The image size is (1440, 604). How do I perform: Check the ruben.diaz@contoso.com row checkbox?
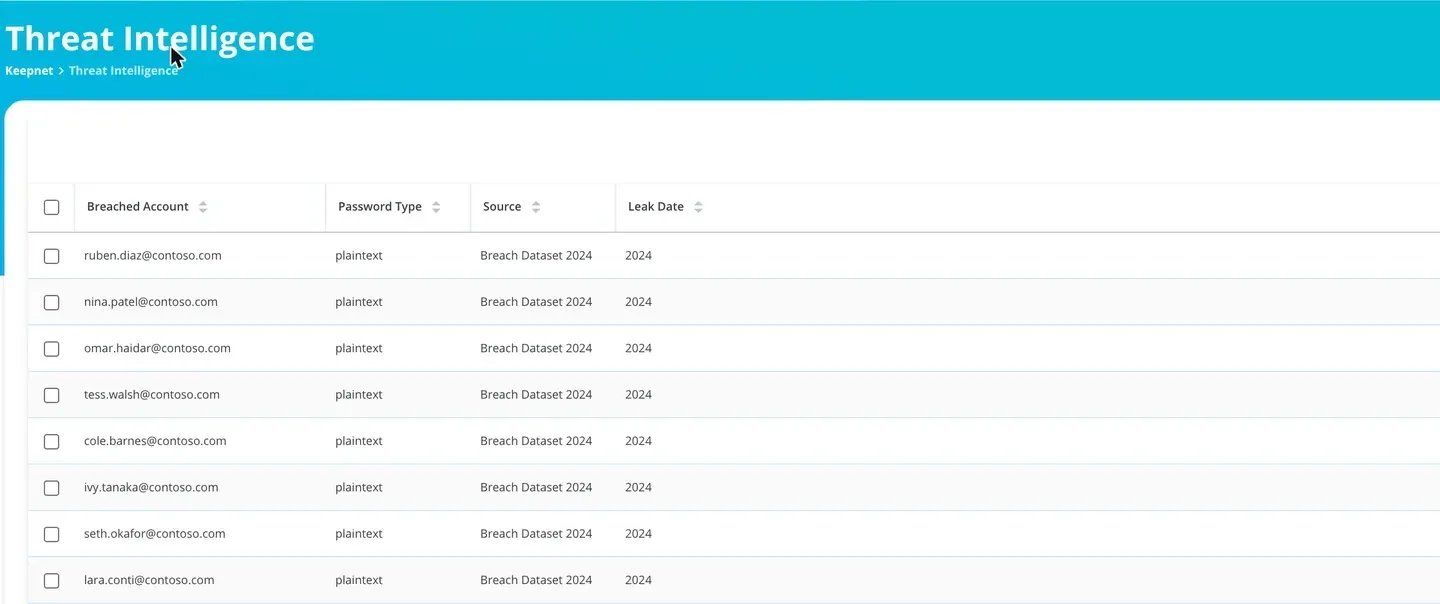(52, 256)
